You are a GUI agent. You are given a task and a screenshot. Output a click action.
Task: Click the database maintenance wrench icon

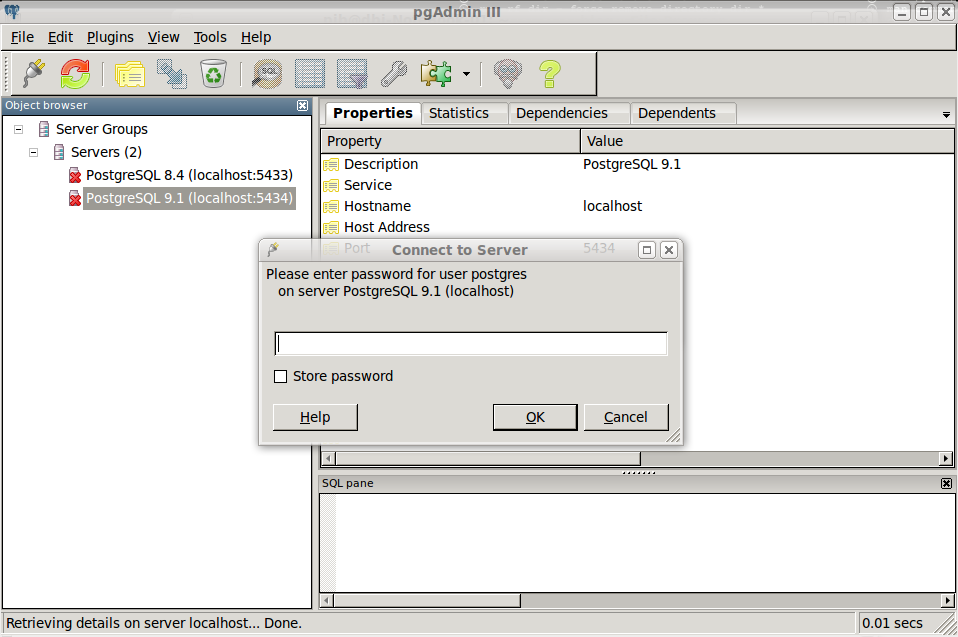pyautogui.click(x=393, y=73)
